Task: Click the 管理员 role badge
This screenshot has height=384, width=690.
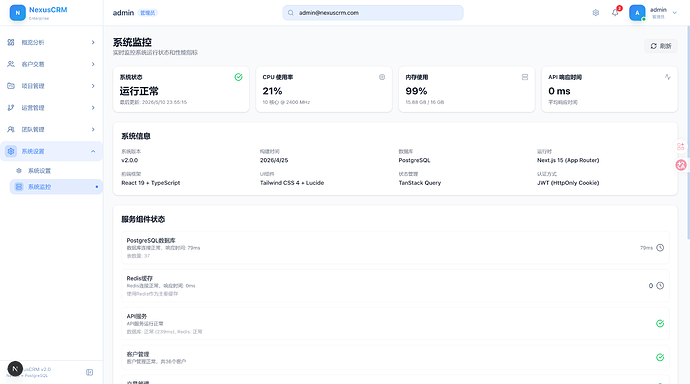Action: coord(147,13)
